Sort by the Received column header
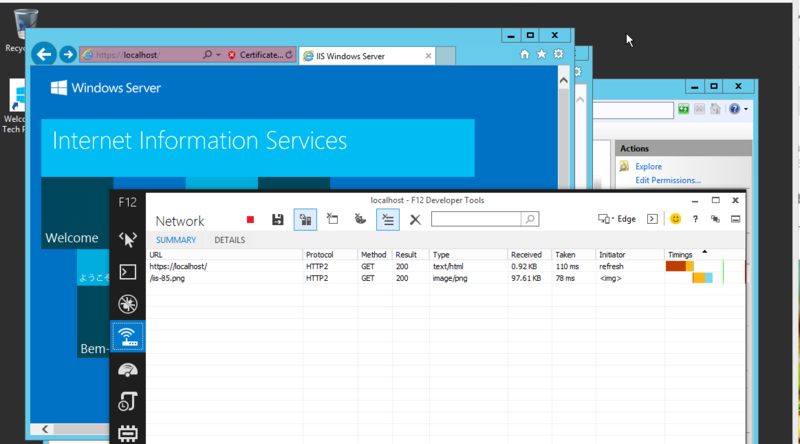 (530, 255)
